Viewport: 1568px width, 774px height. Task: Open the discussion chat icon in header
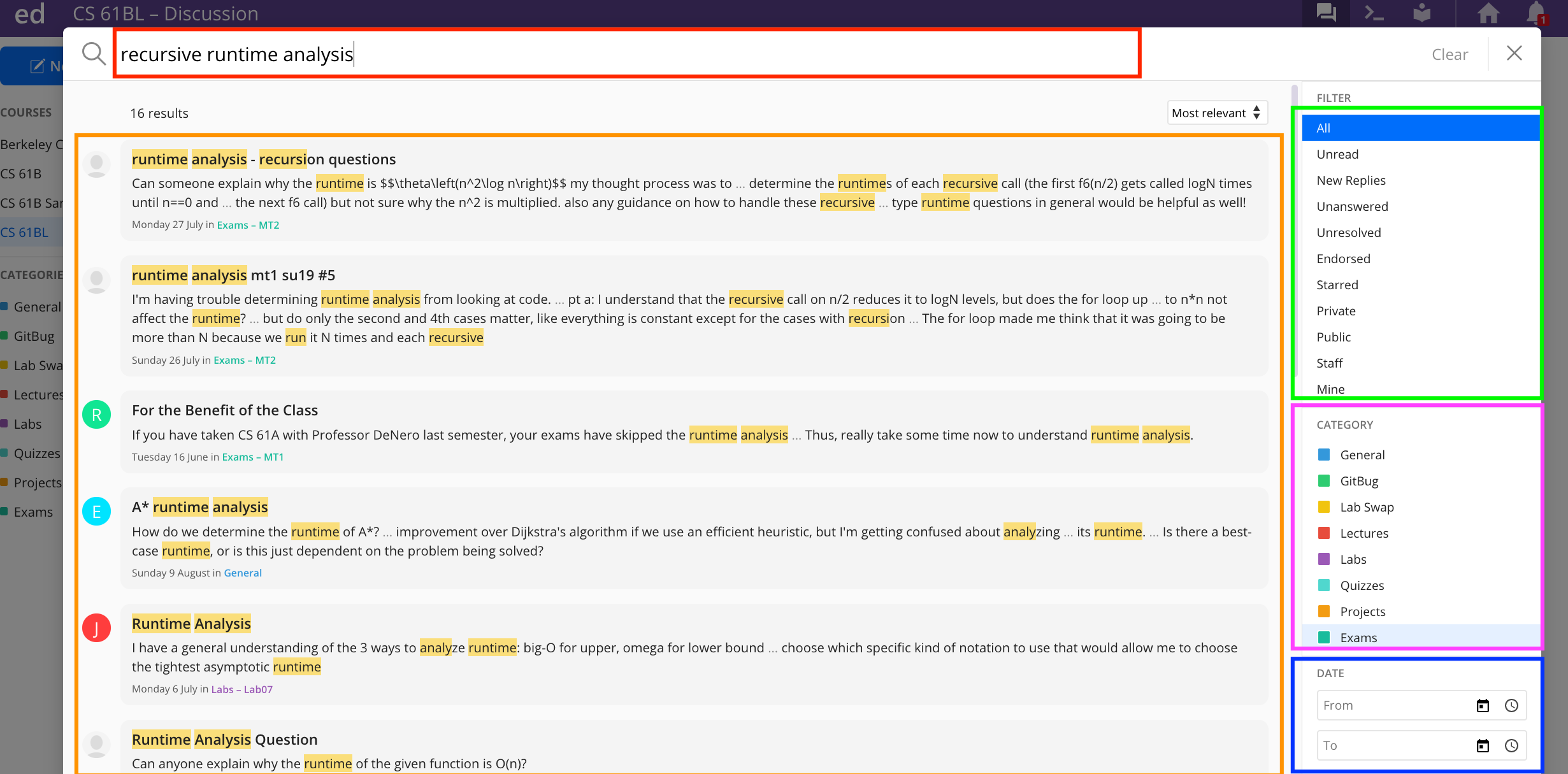pyautogui.click(x=1326, y=13)
